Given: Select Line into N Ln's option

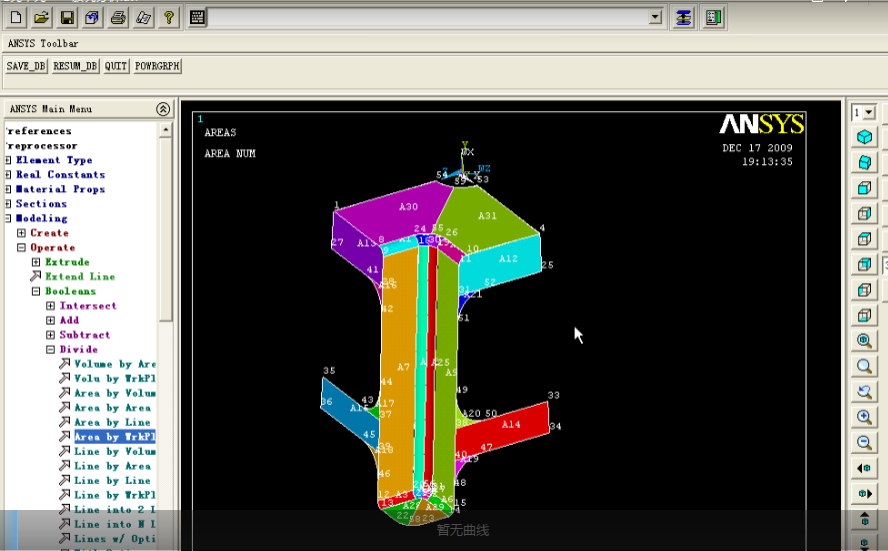Looking at the screenshot, I should tap(115, 524).
